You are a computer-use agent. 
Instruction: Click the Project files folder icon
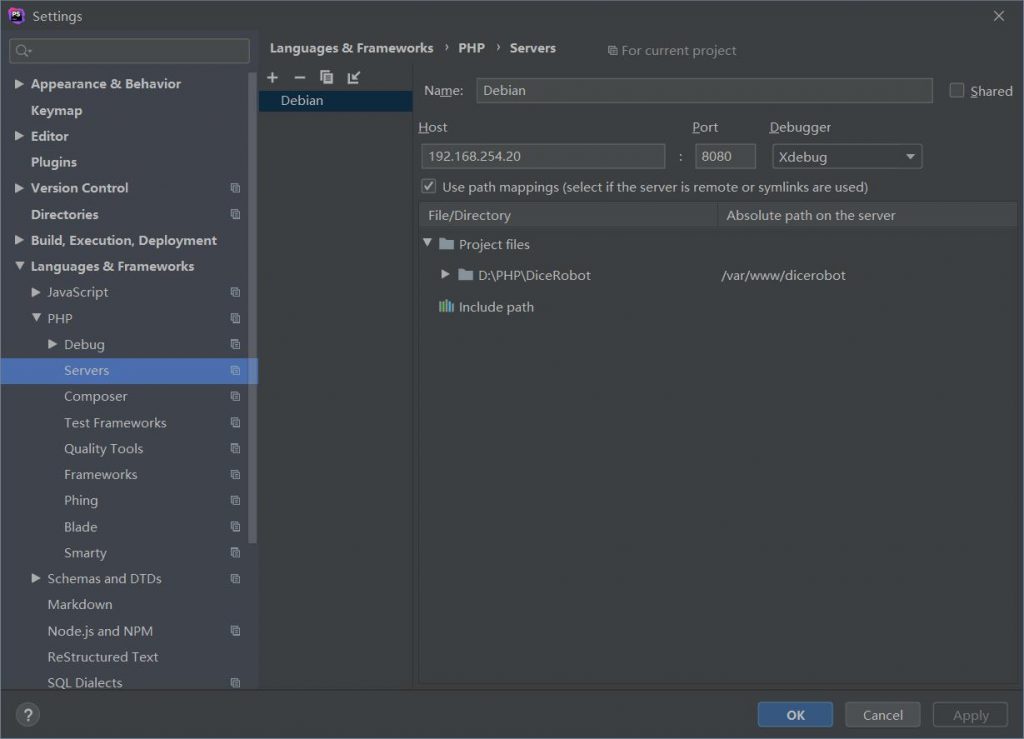[447, 244]
